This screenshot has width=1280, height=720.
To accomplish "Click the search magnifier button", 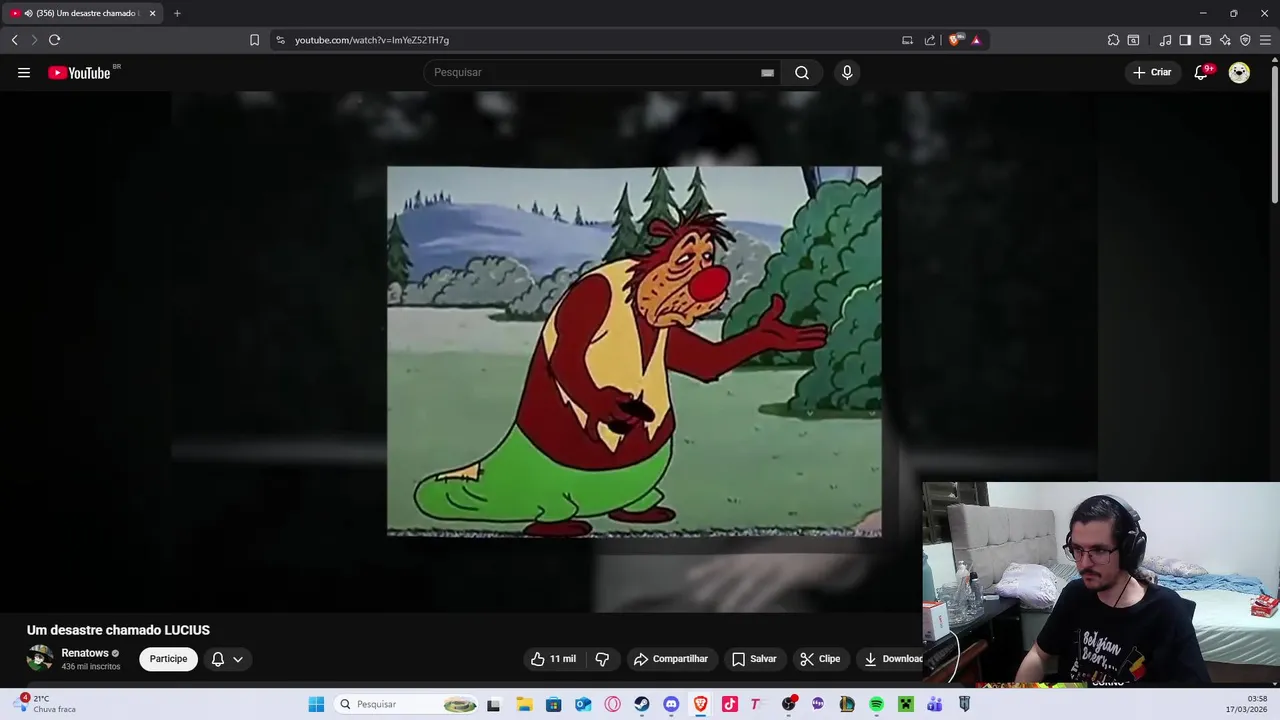I will 802,72.
